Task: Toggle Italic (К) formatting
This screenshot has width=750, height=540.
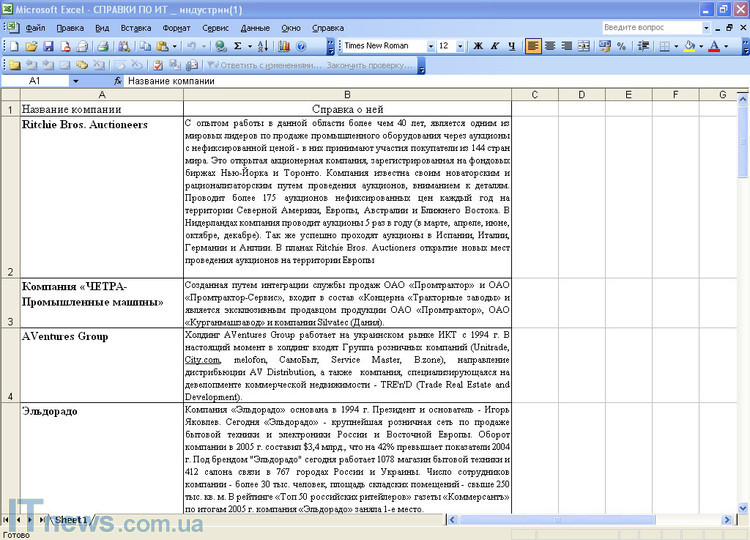Action: pos(495,46)
